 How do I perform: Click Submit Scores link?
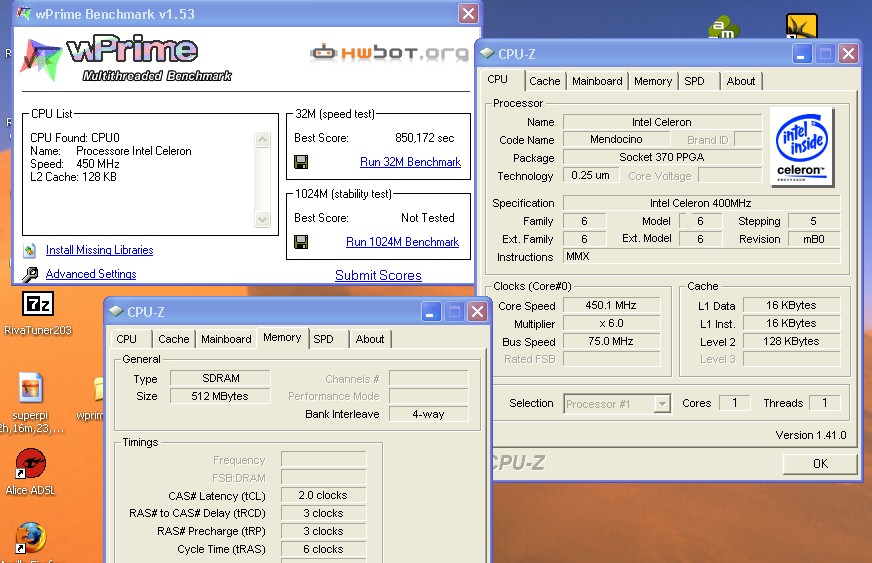[378, 275]
